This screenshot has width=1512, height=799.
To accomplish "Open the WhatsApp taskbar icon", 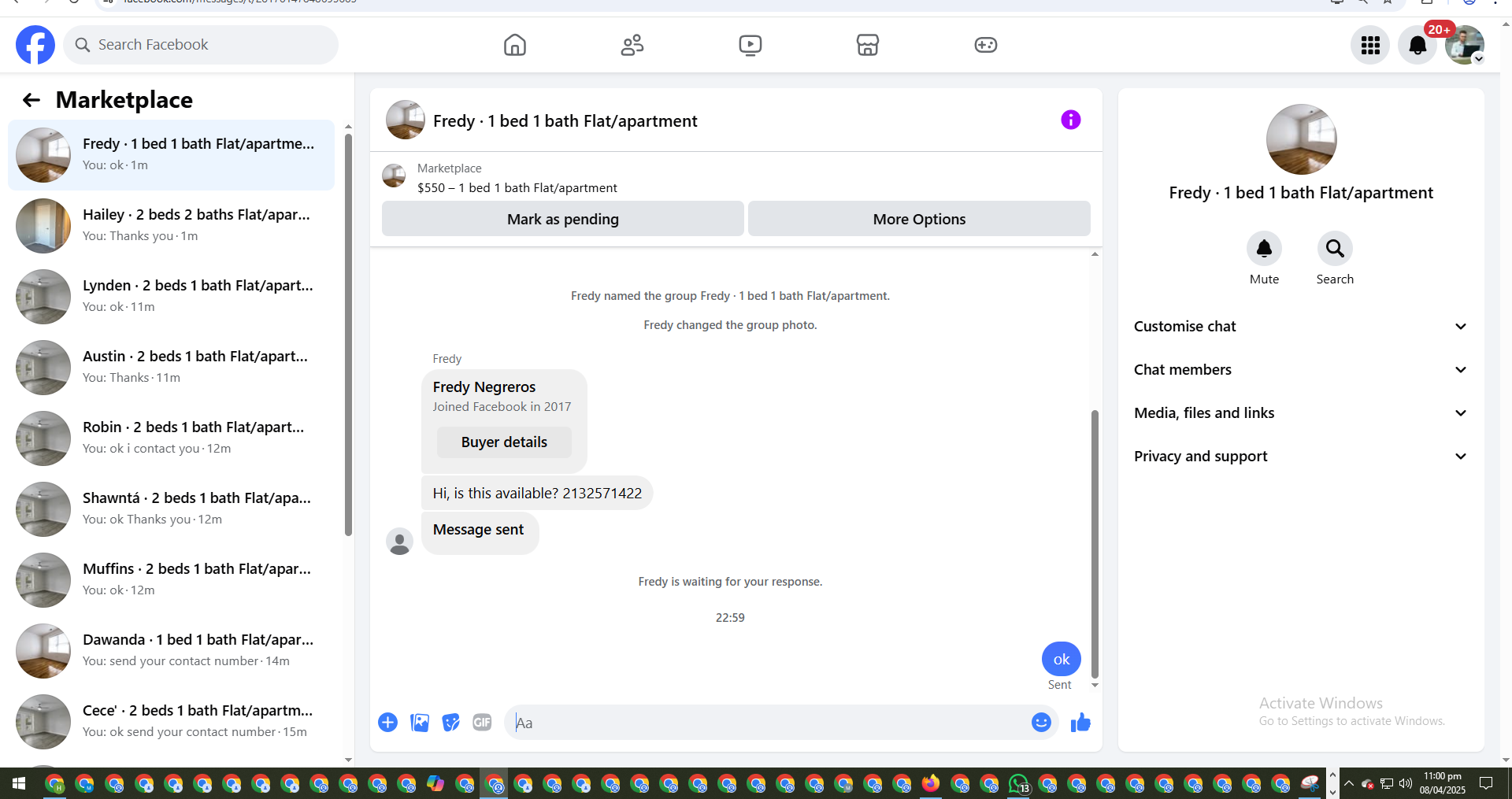I will pyautogui.click(x=1019, y=783).
